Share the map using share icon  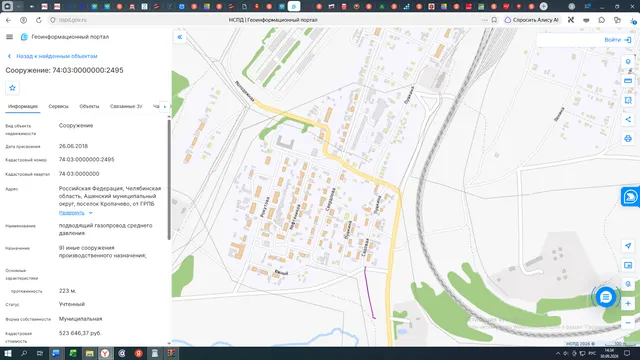click(x=628, y=119)
